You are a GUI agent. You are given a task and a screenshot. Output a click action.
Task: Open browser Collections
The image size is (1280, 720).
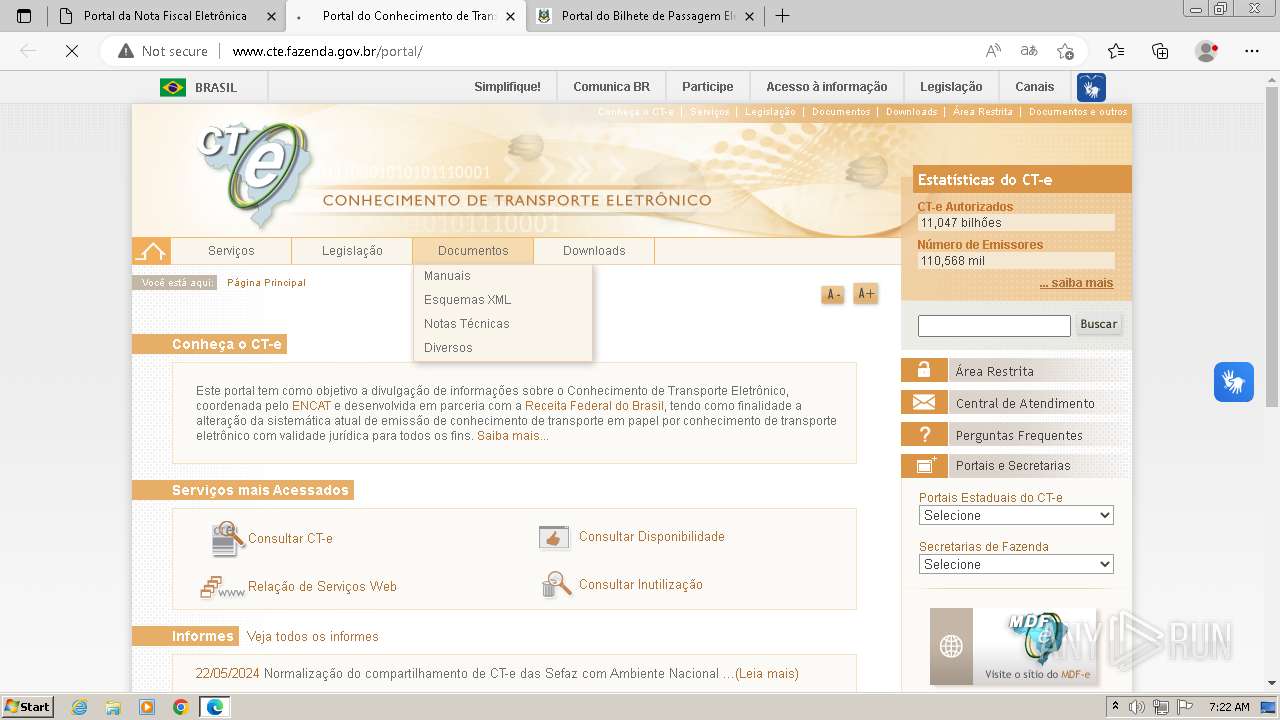click(x=1160, y=51)
